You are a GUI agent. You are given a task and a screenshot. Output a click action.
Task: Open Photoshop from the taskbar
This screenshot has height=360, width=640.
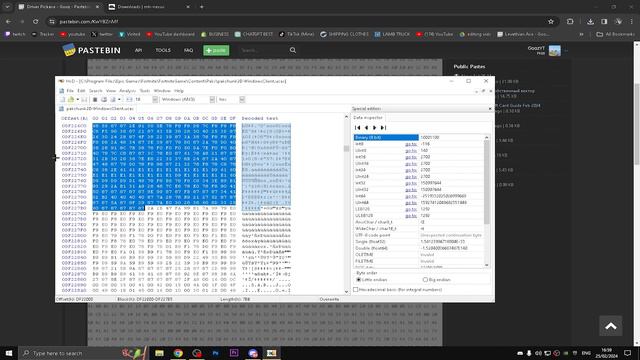click(216, 353)
